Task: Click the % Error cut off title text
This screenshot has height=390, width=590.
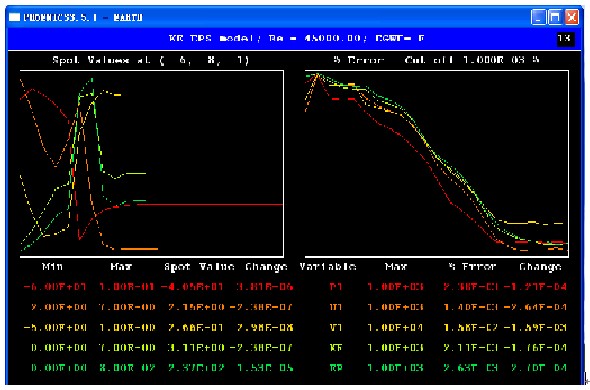Action: point(436,60)
